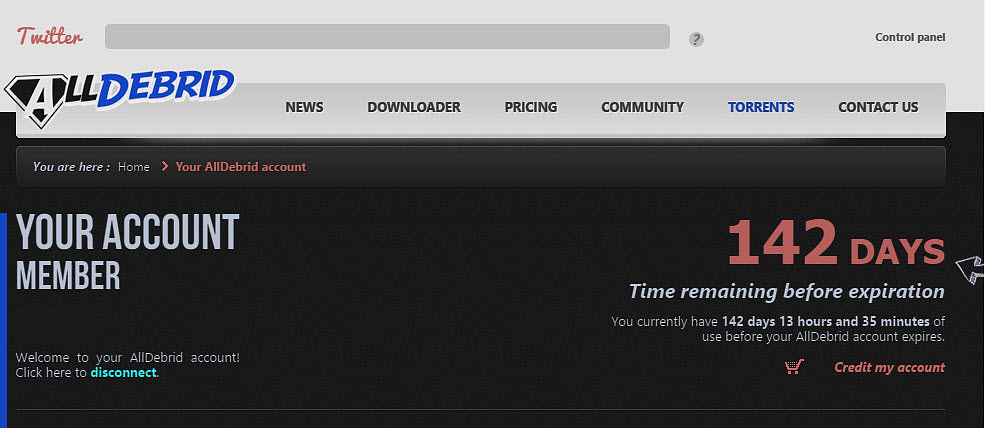Click the 'Credit my account' link
This screenshot has height=428, width=985.
(x=889, y=367)
